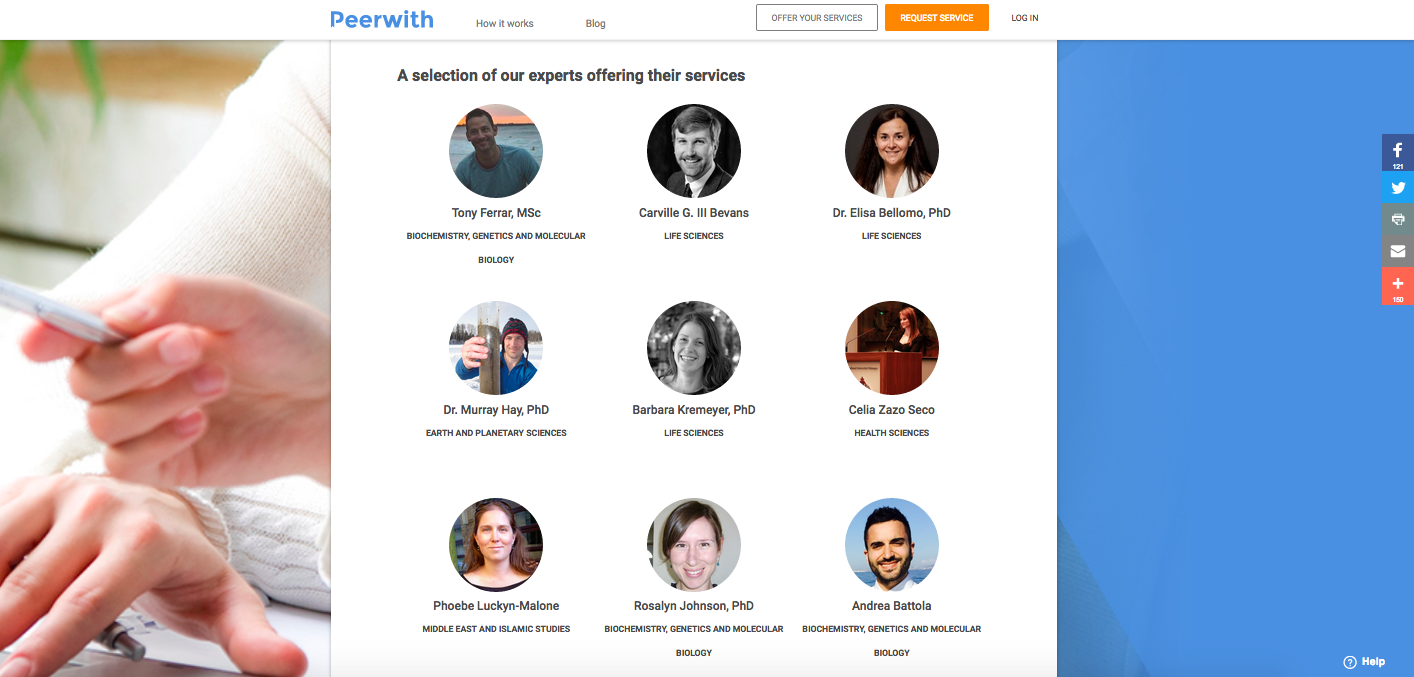Click the Facebook share counter showing 121

[x=1397, y=166]
